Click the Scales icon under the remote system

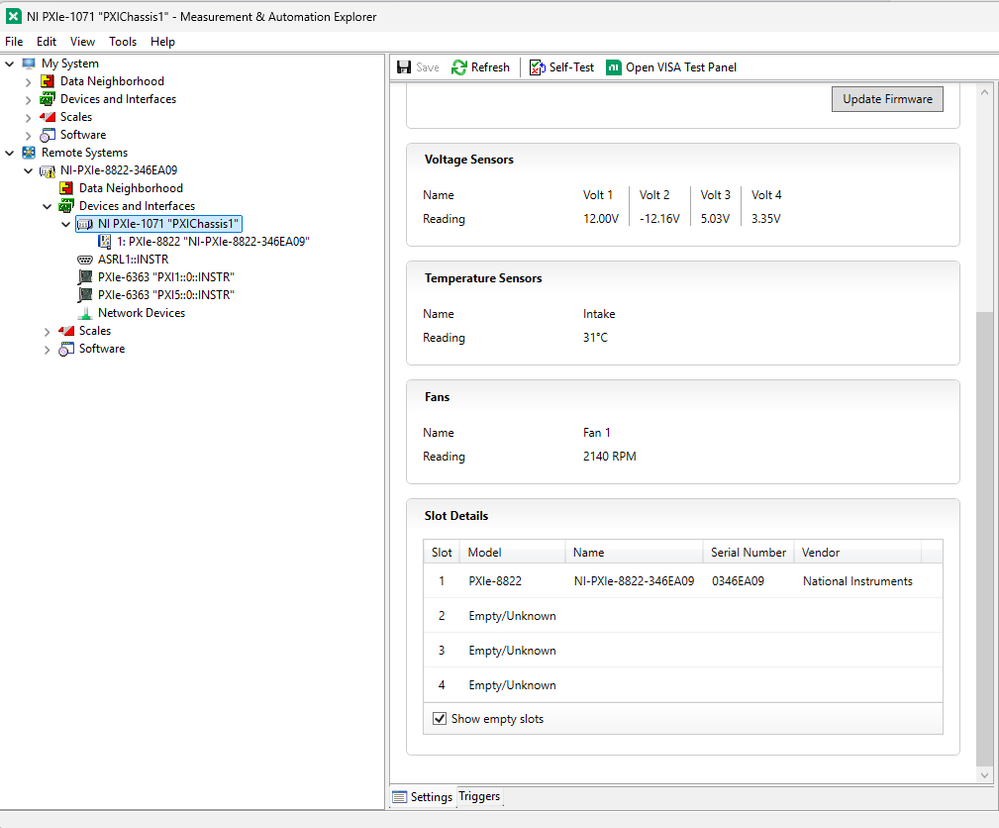66,331
